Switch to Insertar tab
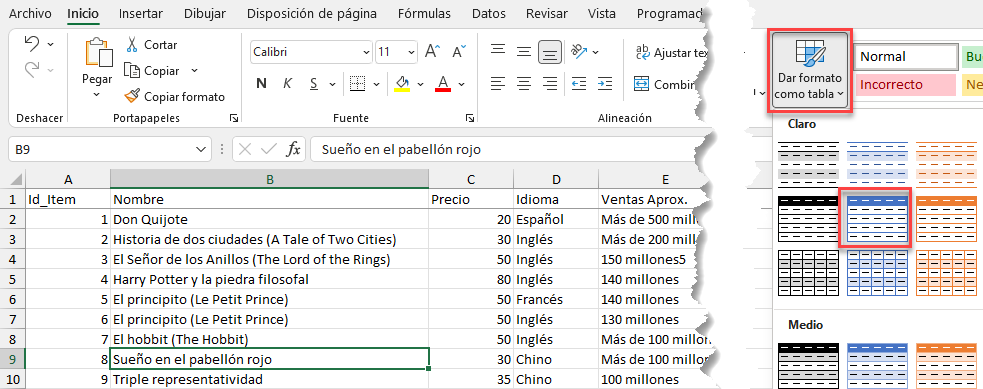 [140, 13]
